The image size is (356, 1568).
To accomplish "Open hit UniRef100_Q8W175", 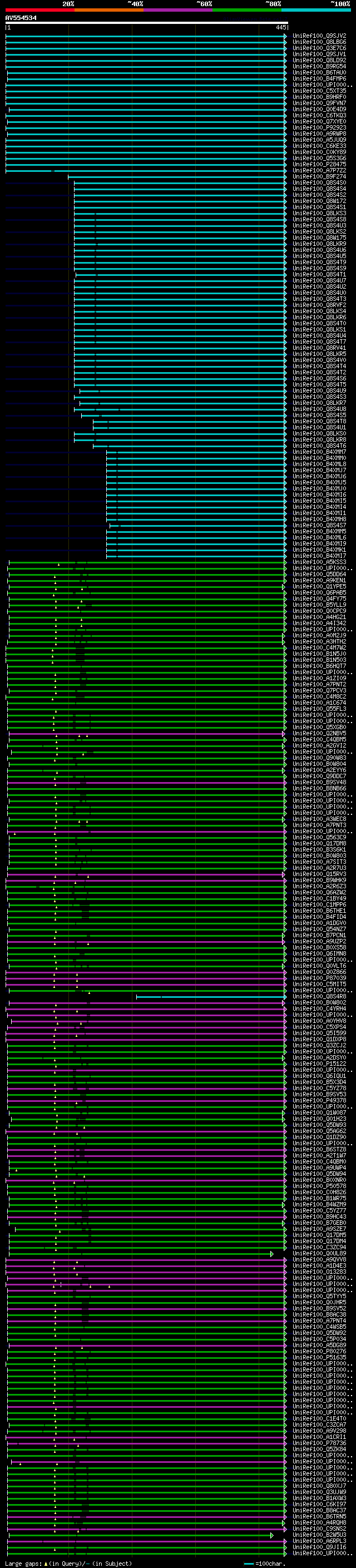I will 319,238.
